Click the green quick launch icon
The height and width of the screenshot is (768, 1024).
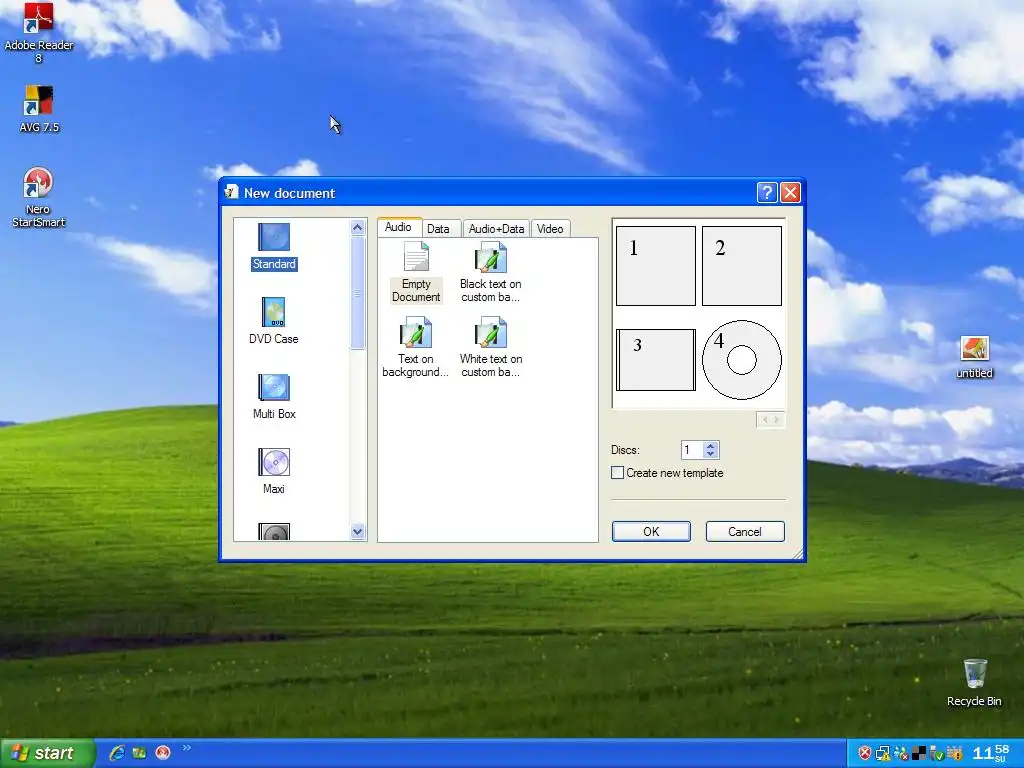click(x=139, y=753)
